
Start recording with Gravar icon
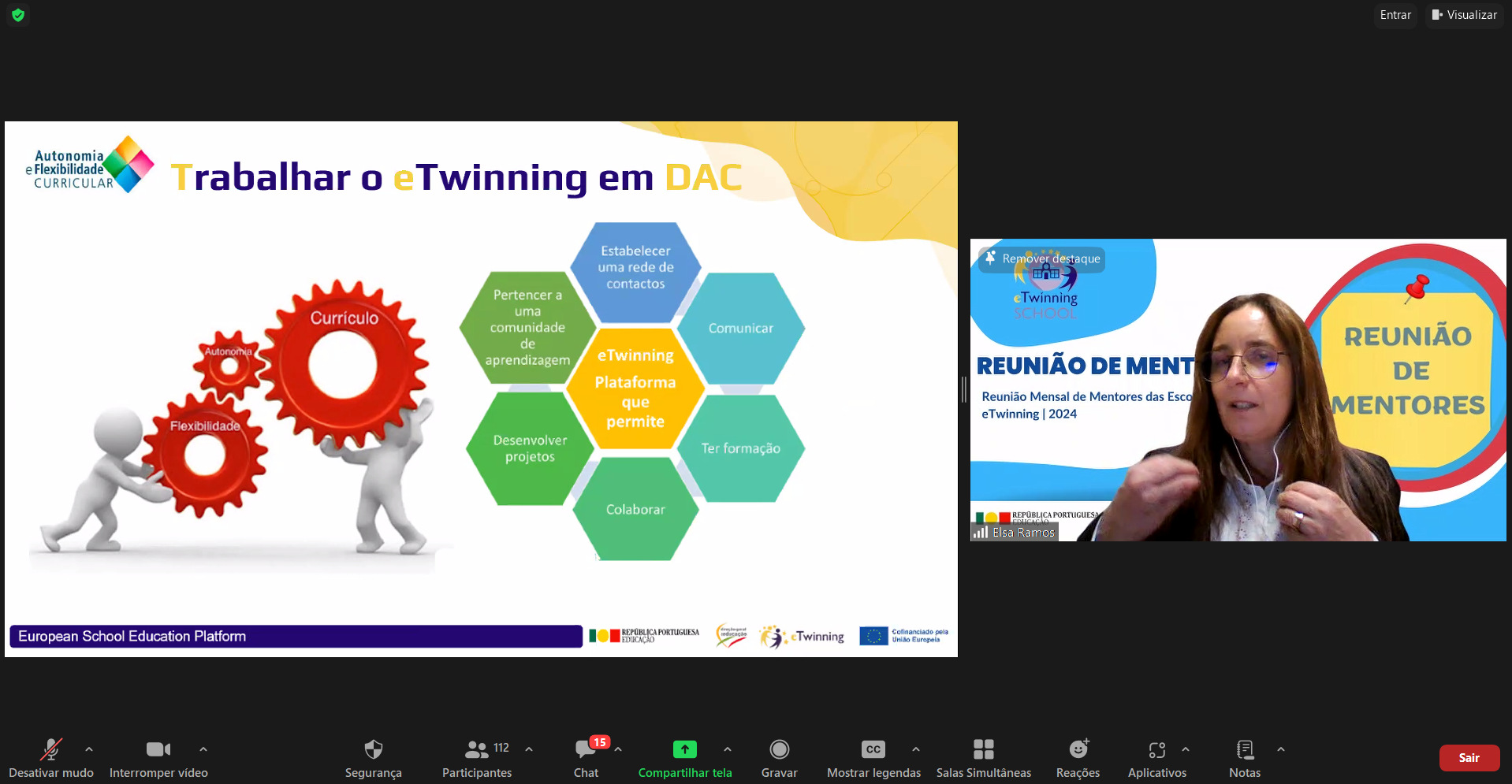(780, 749)
